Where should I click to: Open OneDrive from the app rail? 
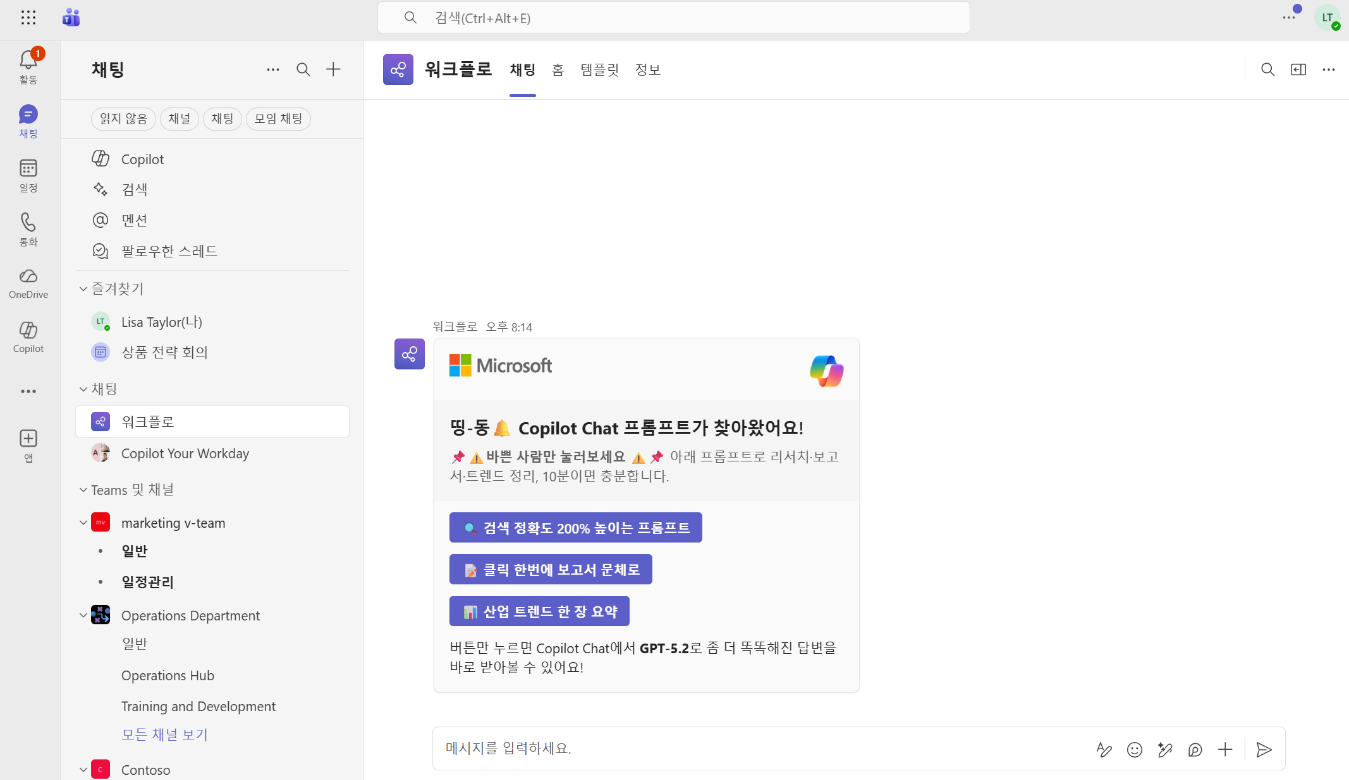tap(28, 280)
